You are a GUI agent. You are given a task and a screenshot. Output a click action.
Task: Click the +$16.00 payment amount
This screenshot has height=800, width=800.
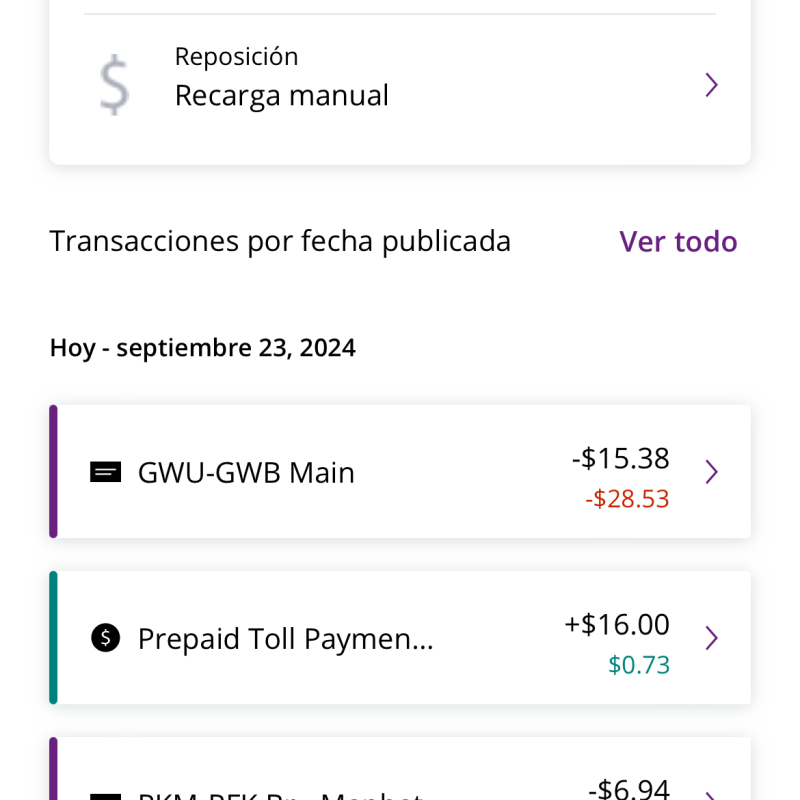[617, 624]
